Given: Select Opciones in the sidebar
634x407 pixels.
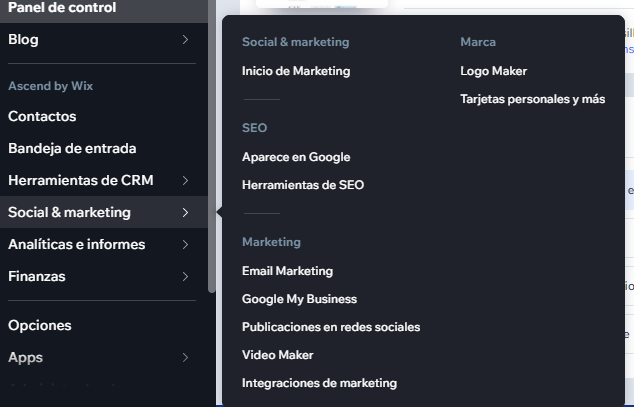Looking at the screenshot, I should click(x=40, y=325).
